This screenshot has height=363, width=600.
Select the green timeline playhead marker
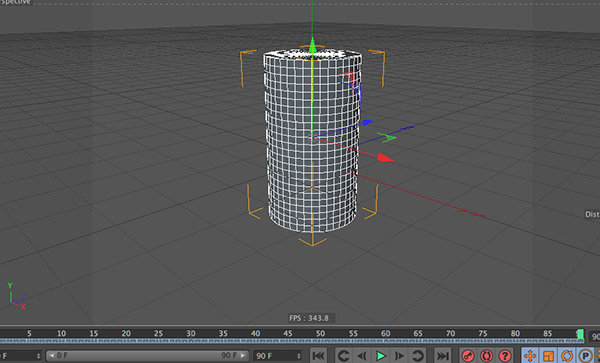pyautogui.click(x=580, y=335)
